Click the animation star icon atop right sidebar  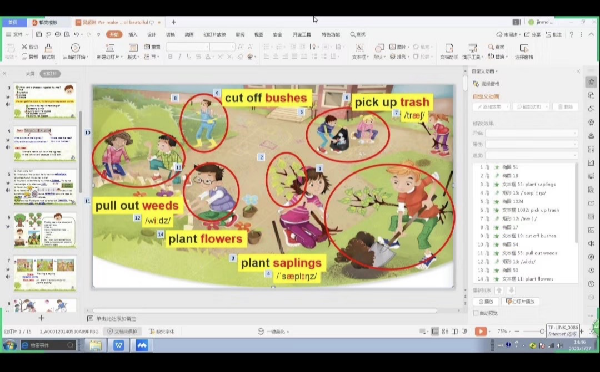592,82
